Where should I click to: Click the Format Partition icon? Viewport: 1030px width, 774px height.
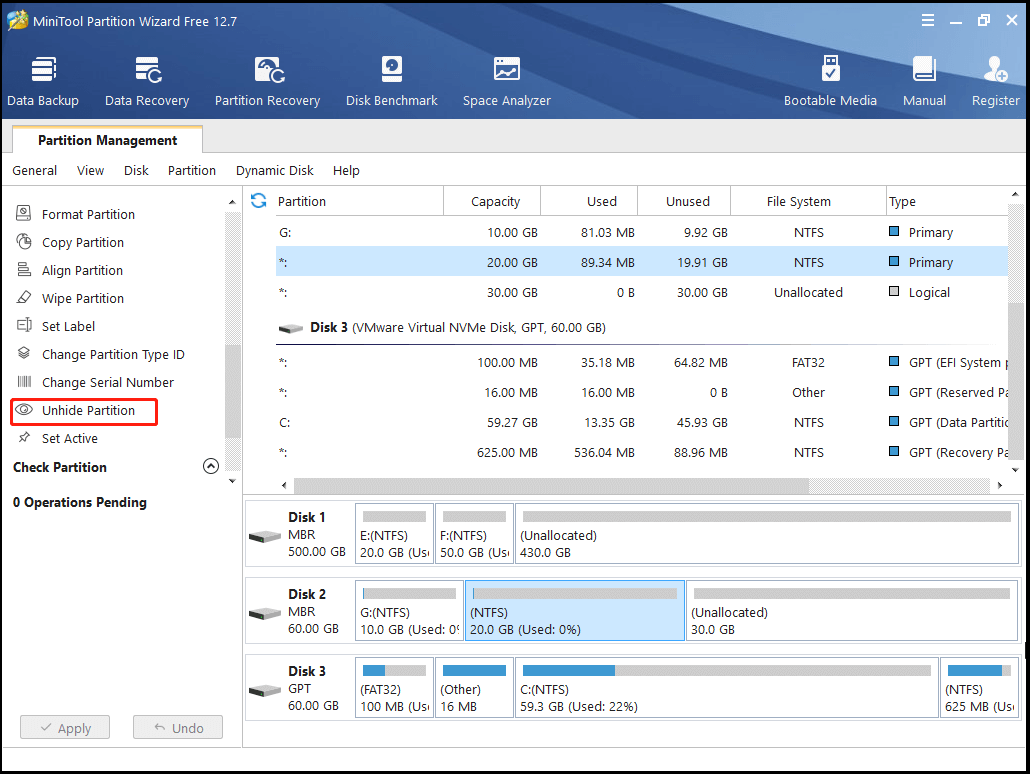coord(24,213)
